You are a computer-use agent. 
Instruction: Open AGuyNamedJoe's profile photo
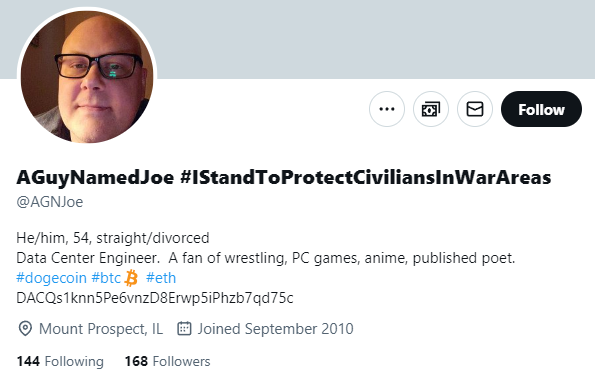[87, 77]
